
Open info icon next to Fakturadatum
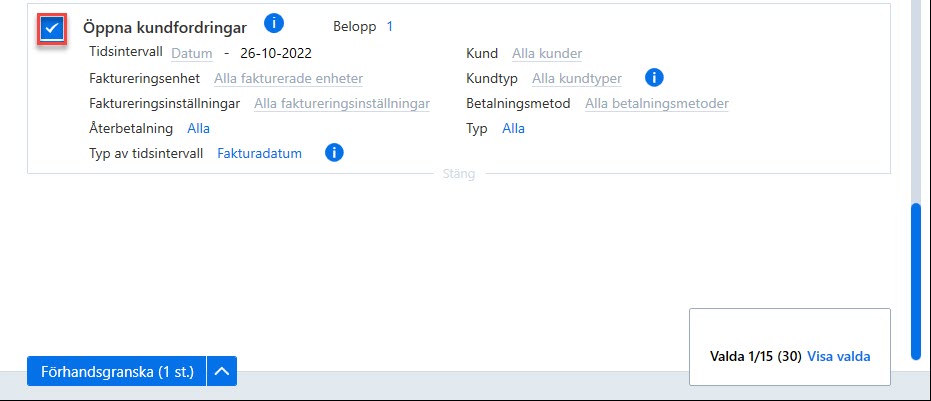tap(334, 153)
